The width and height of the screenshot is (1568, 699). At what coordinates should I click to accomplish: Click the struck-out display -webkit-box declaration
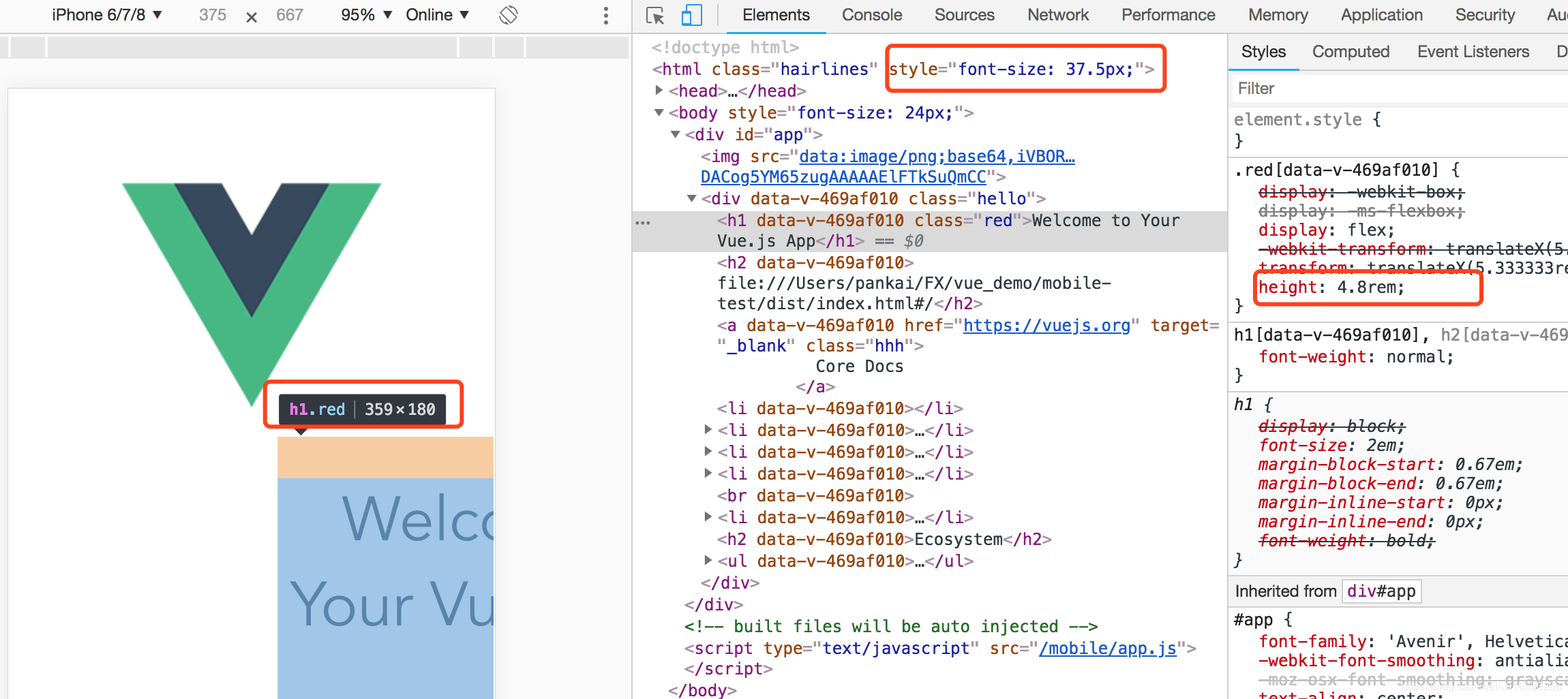pyautogui.click(x=1361, y=192)
